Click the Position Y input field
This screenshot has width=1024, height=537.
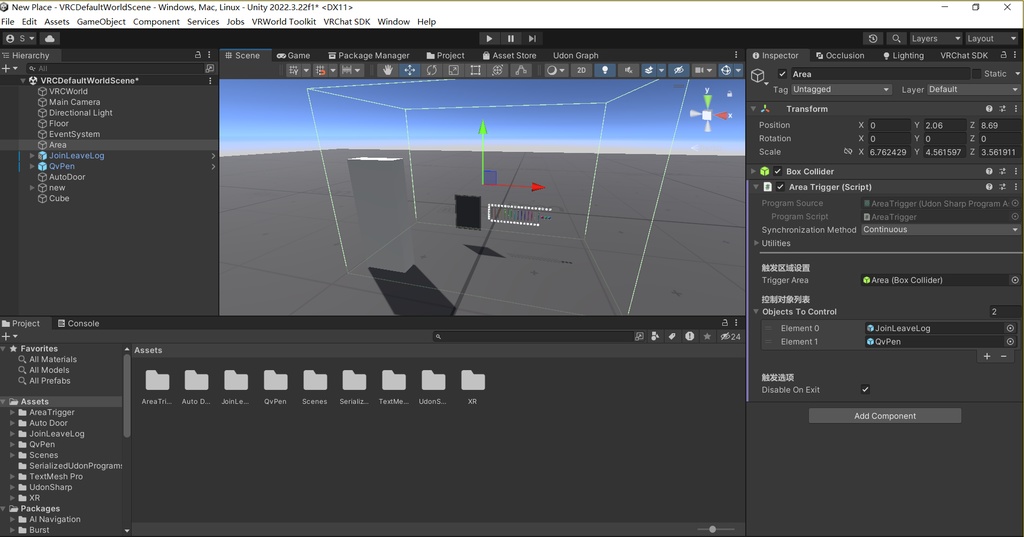pos(944,125)
